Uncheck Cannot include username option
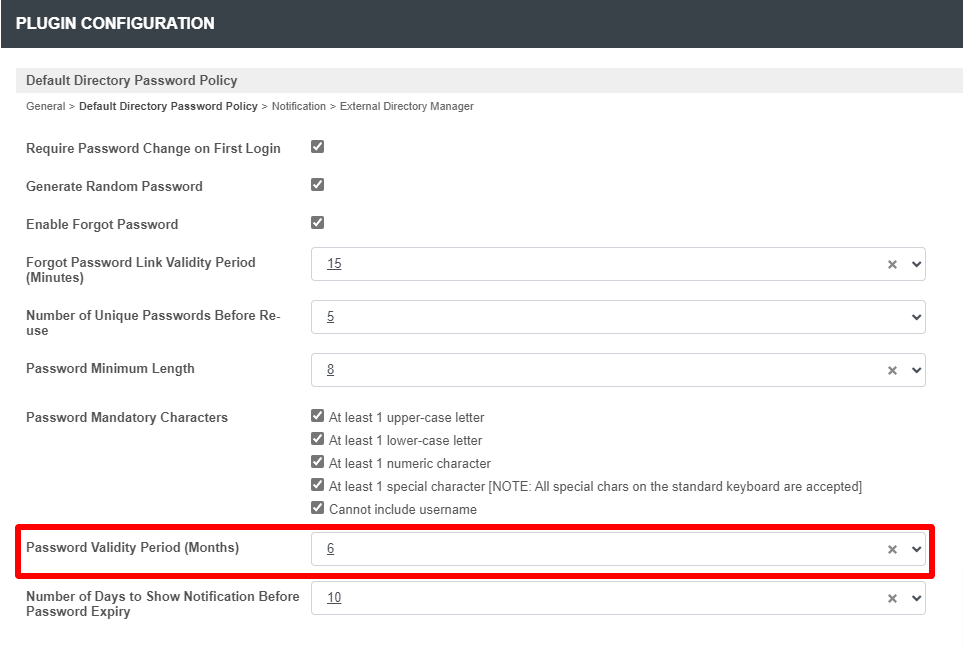 (x=318, y=508)
